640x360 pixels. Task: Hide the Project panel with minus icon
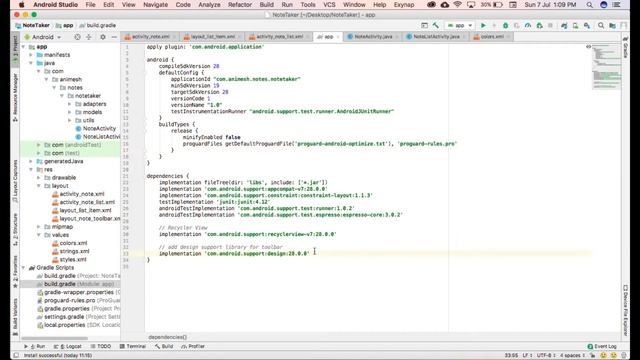click(x=114, y=37)
